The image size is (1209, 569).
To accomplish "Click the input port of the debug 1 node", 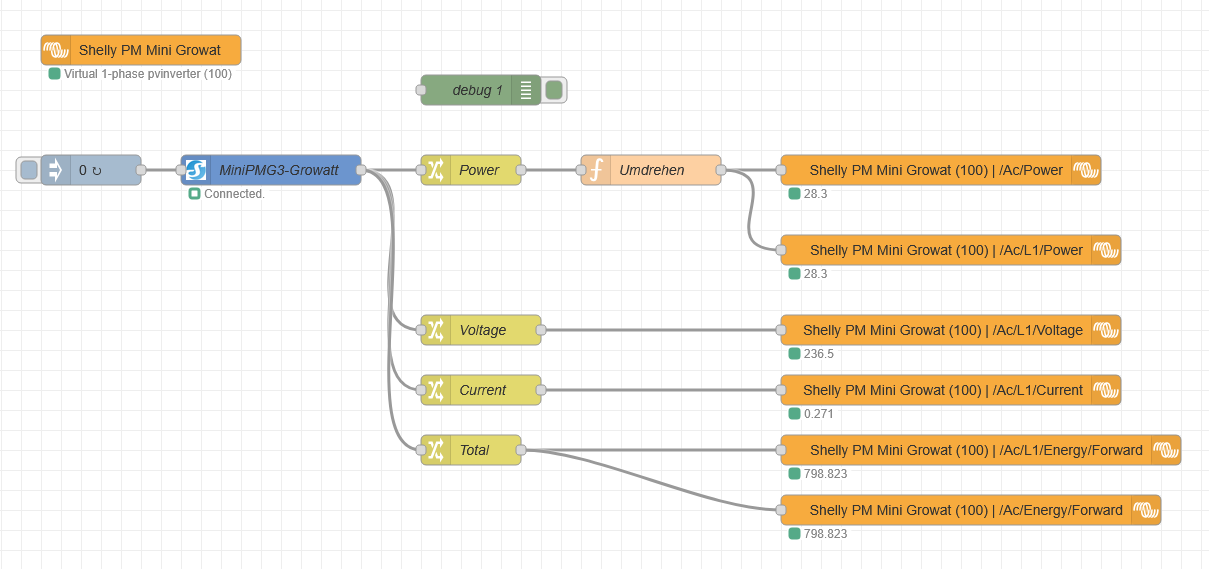I will click(x=421, y=90).
